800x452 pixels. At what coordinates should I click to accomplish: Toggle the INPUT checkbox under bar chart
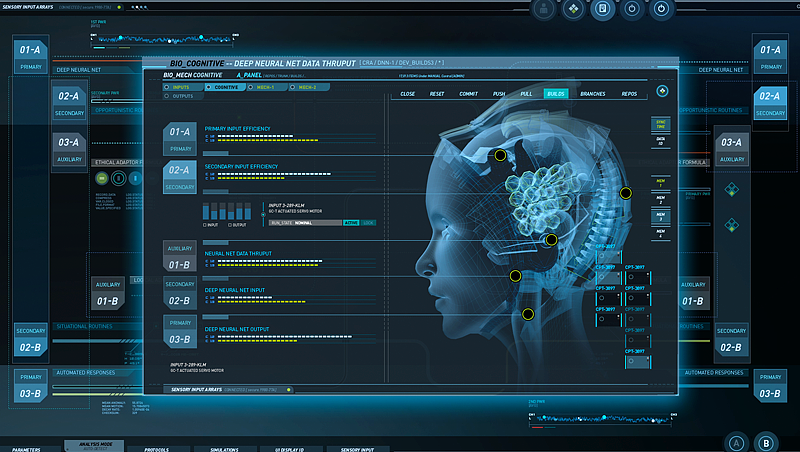click(205, 225)
